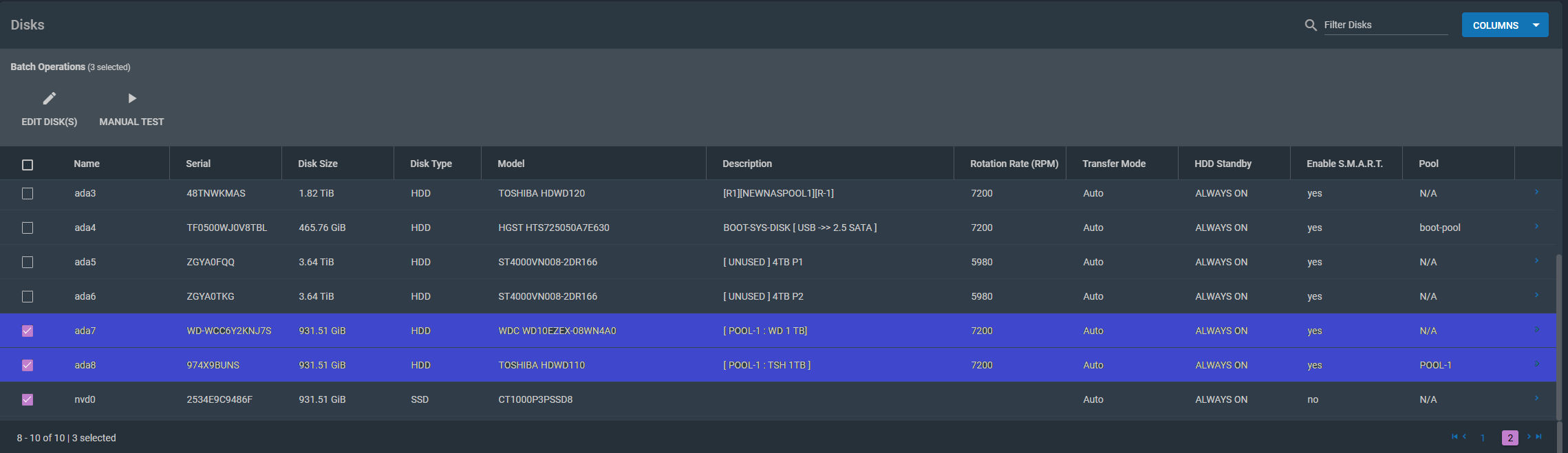Open the Columns dropdown

[1505, 25]
